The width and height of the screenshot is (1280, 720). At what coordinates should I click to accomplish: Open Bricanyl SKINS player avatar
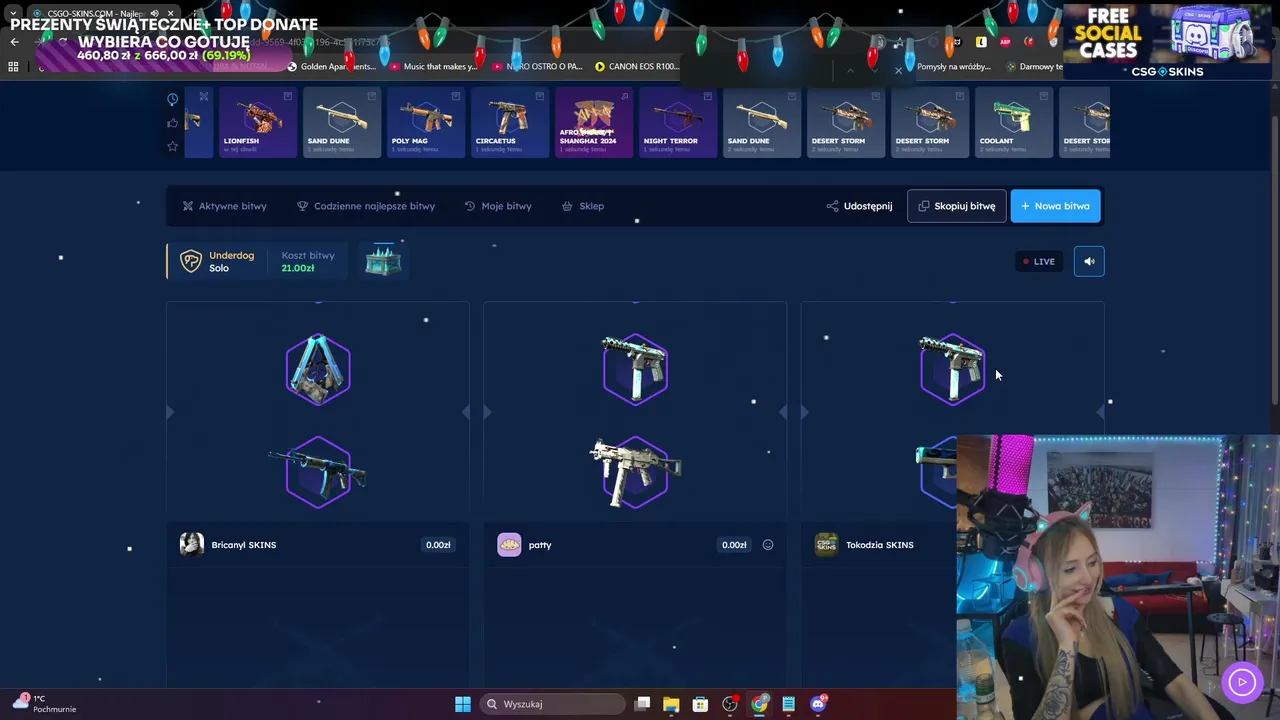(192, 545)
